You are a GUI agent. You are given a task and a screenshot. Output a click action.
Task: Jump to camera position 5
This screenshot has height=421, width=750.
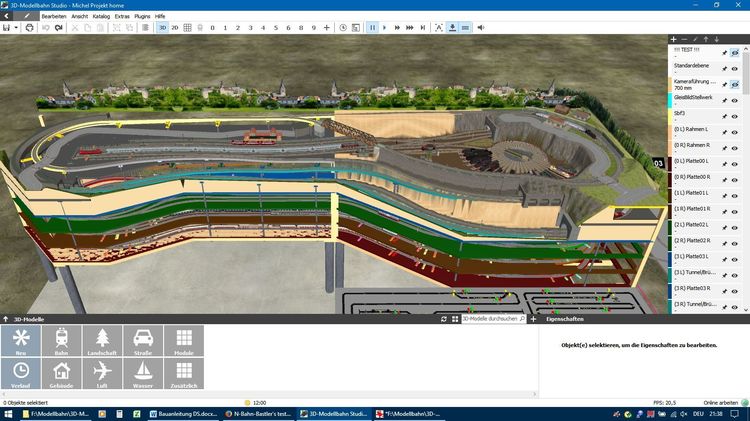276,28
